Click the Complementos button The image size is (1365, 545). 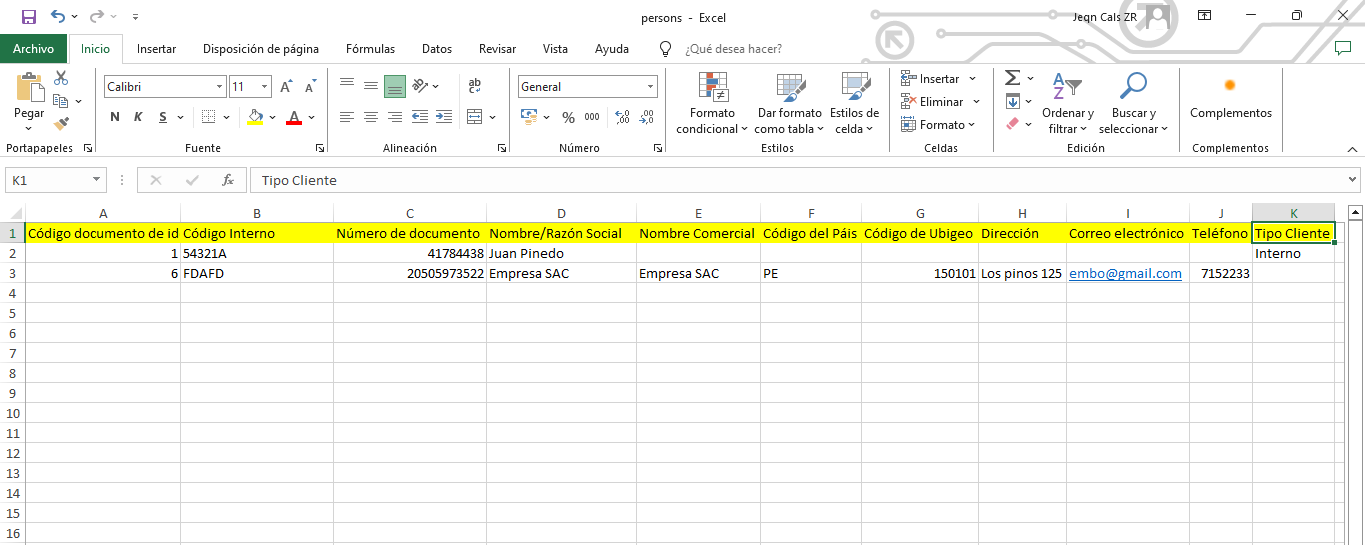point(1230,98)
